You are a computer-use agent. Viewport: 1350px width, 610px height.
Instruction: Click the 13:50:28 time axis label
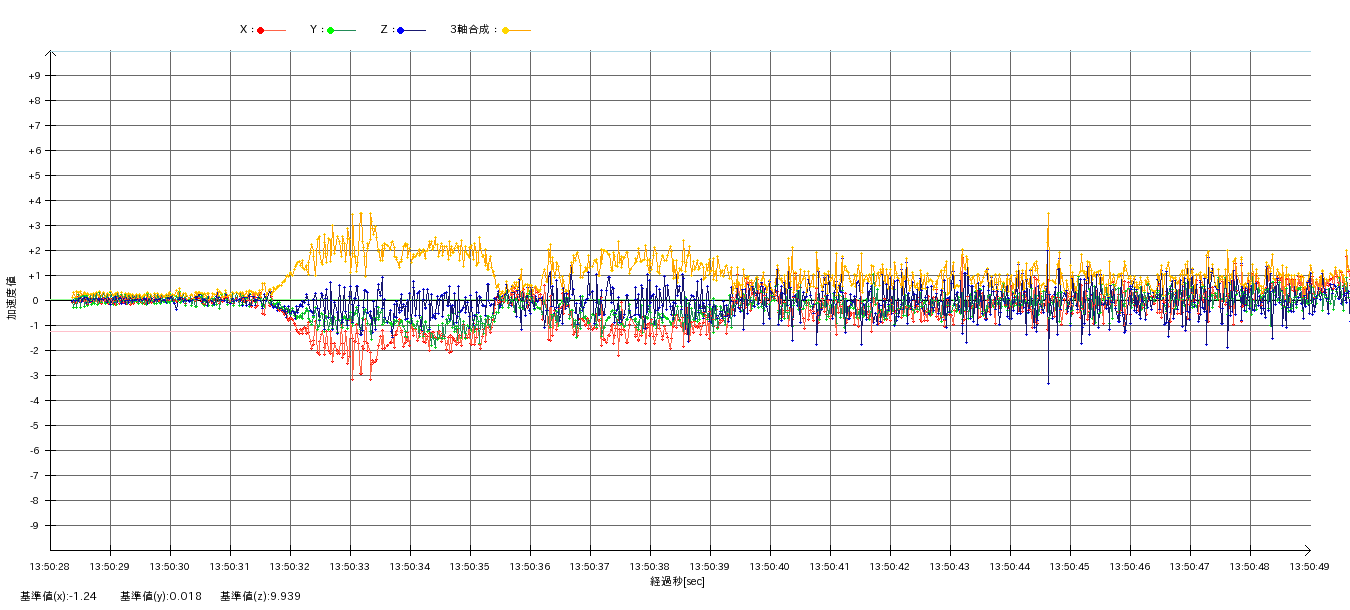(50, 566)
